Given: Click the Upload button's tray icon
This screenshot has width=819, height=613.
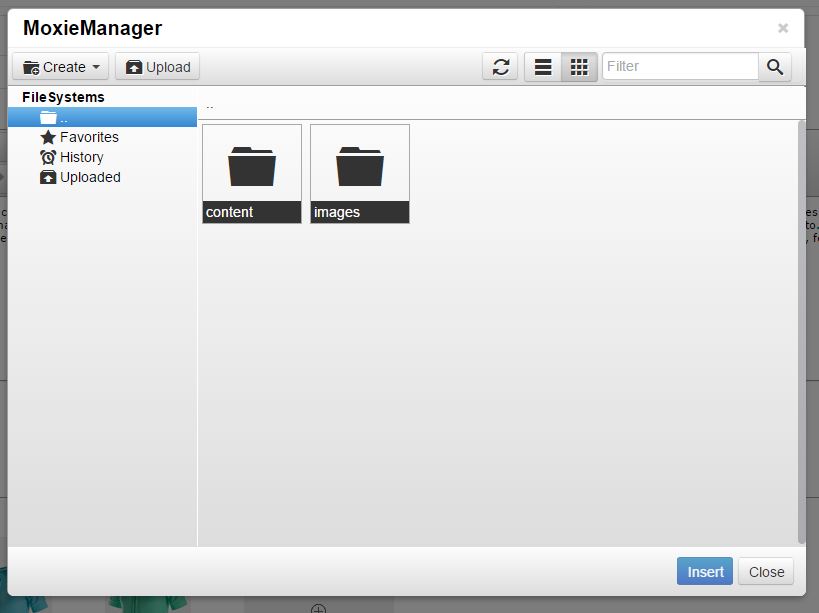Looking at the screenshot, I should point(134,67).
